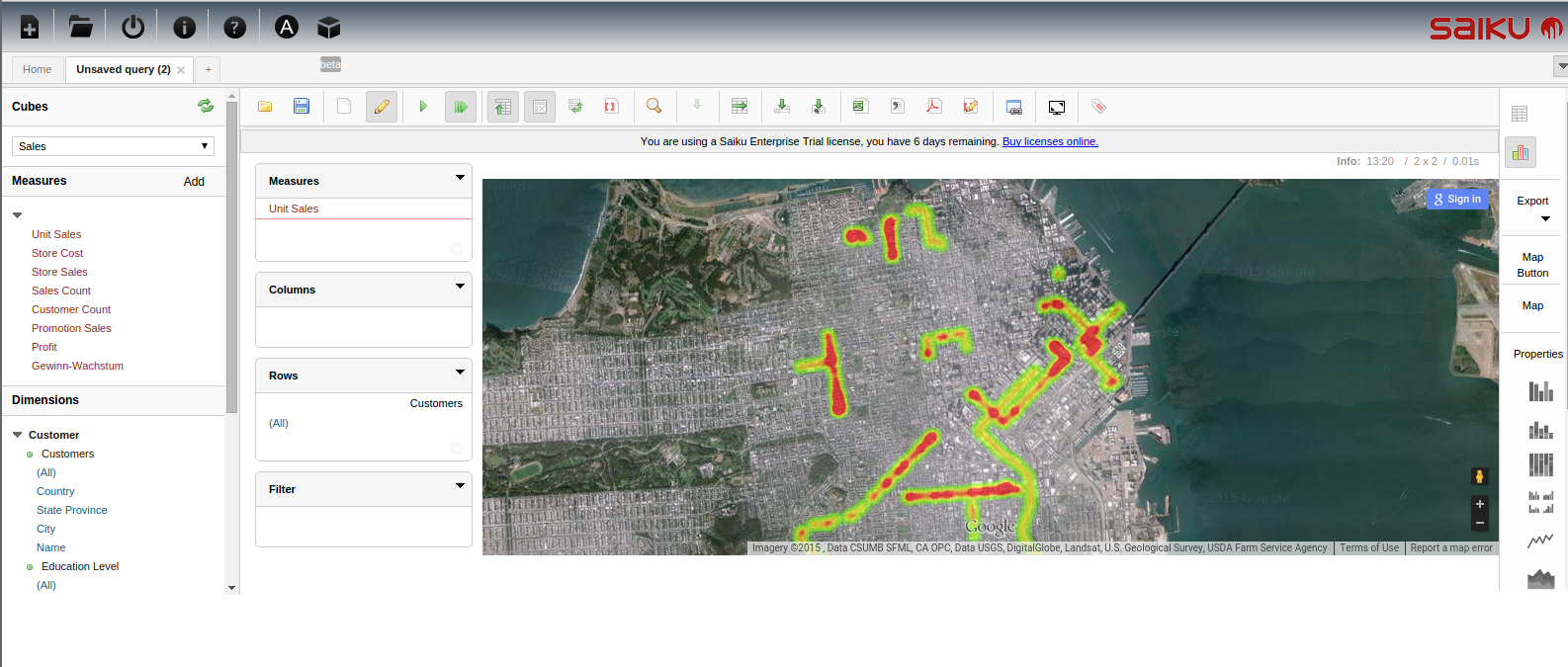Close the Unsaved query (2) tab

coord(181,70)
